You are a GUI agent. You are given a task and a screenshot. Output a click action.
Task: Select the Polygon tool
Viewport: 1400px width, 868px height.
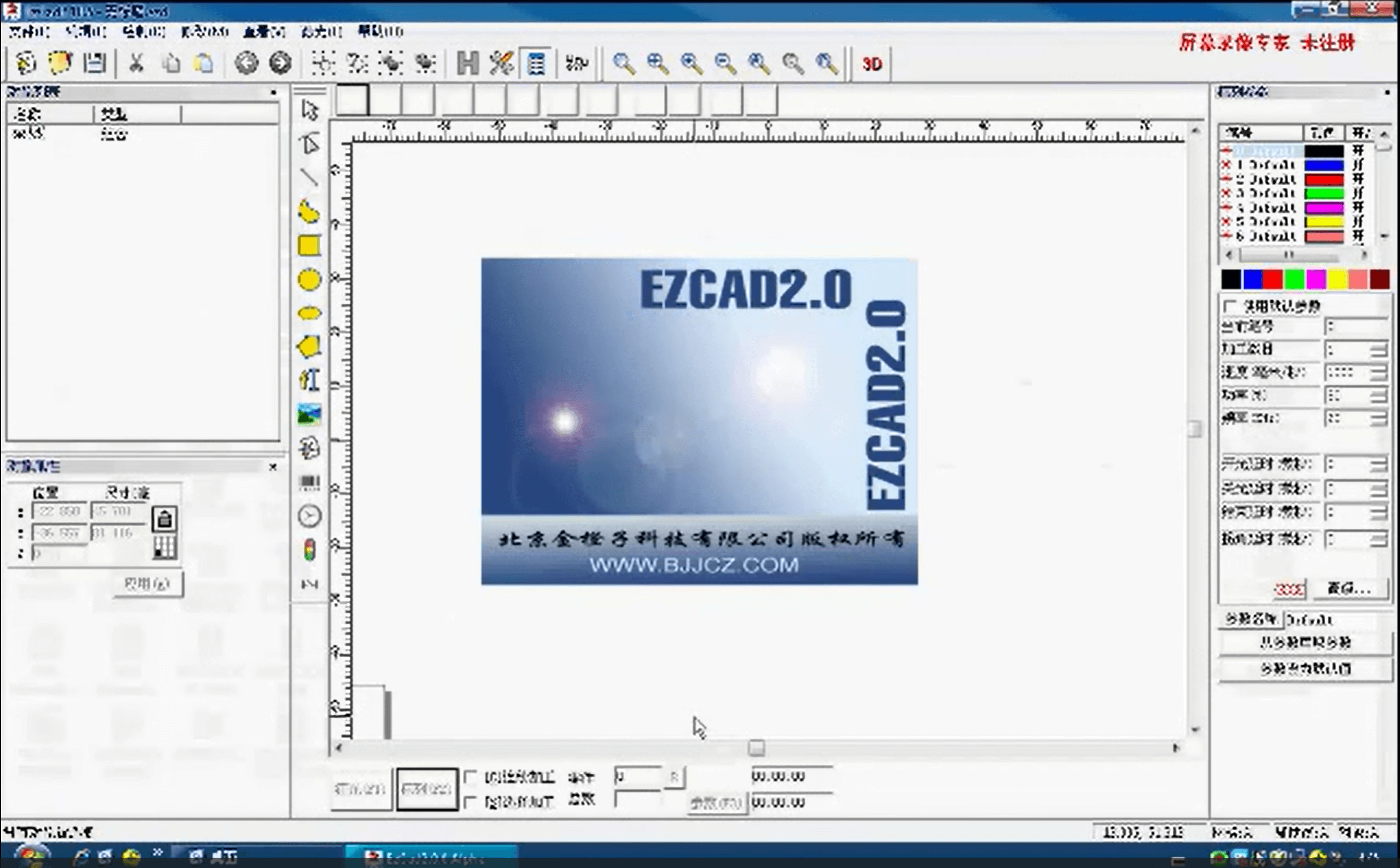pyautogui.click(x=310, y=346)
